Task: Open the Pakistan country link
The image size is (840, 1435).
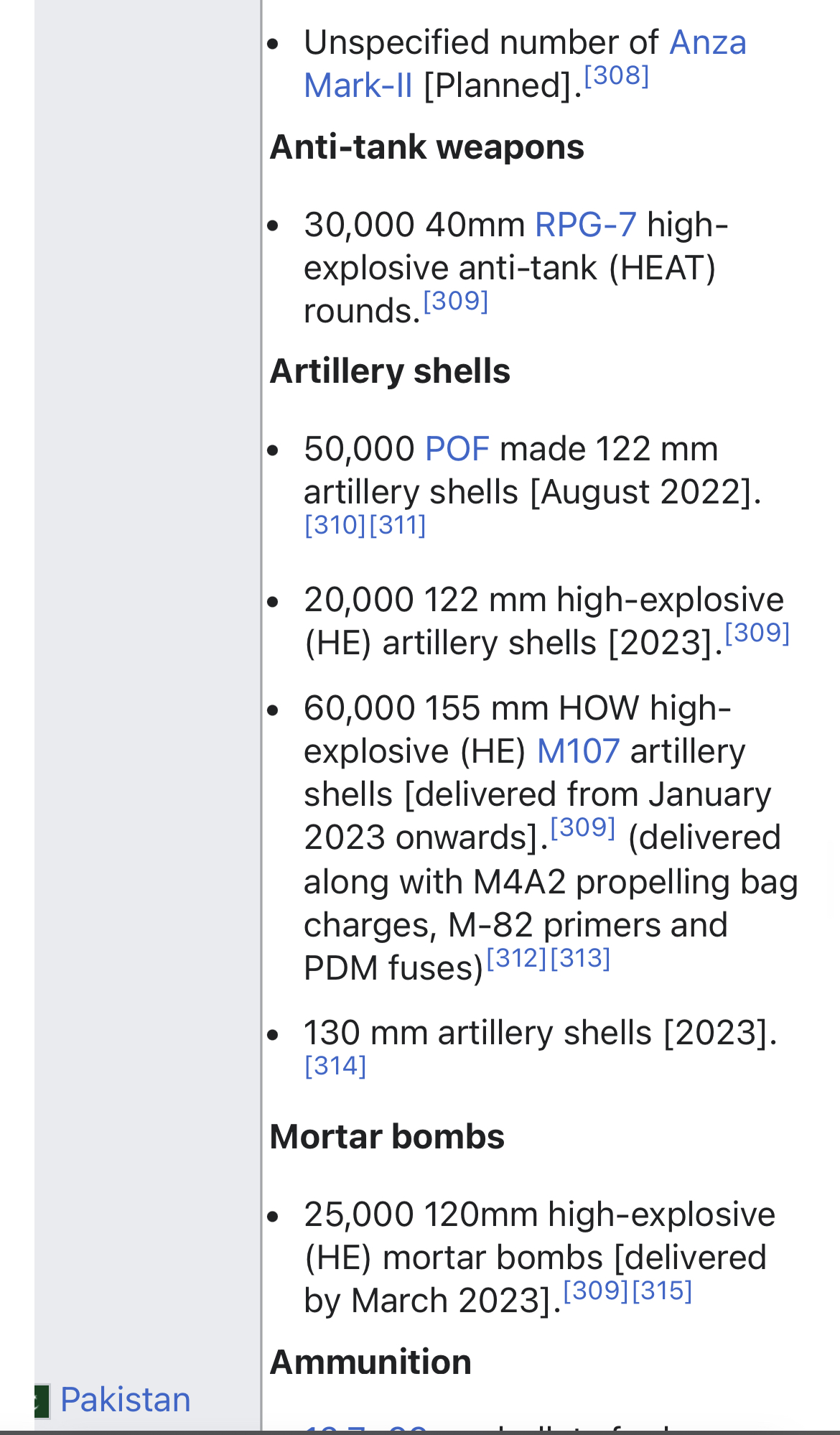Action: pos(126,1400)
